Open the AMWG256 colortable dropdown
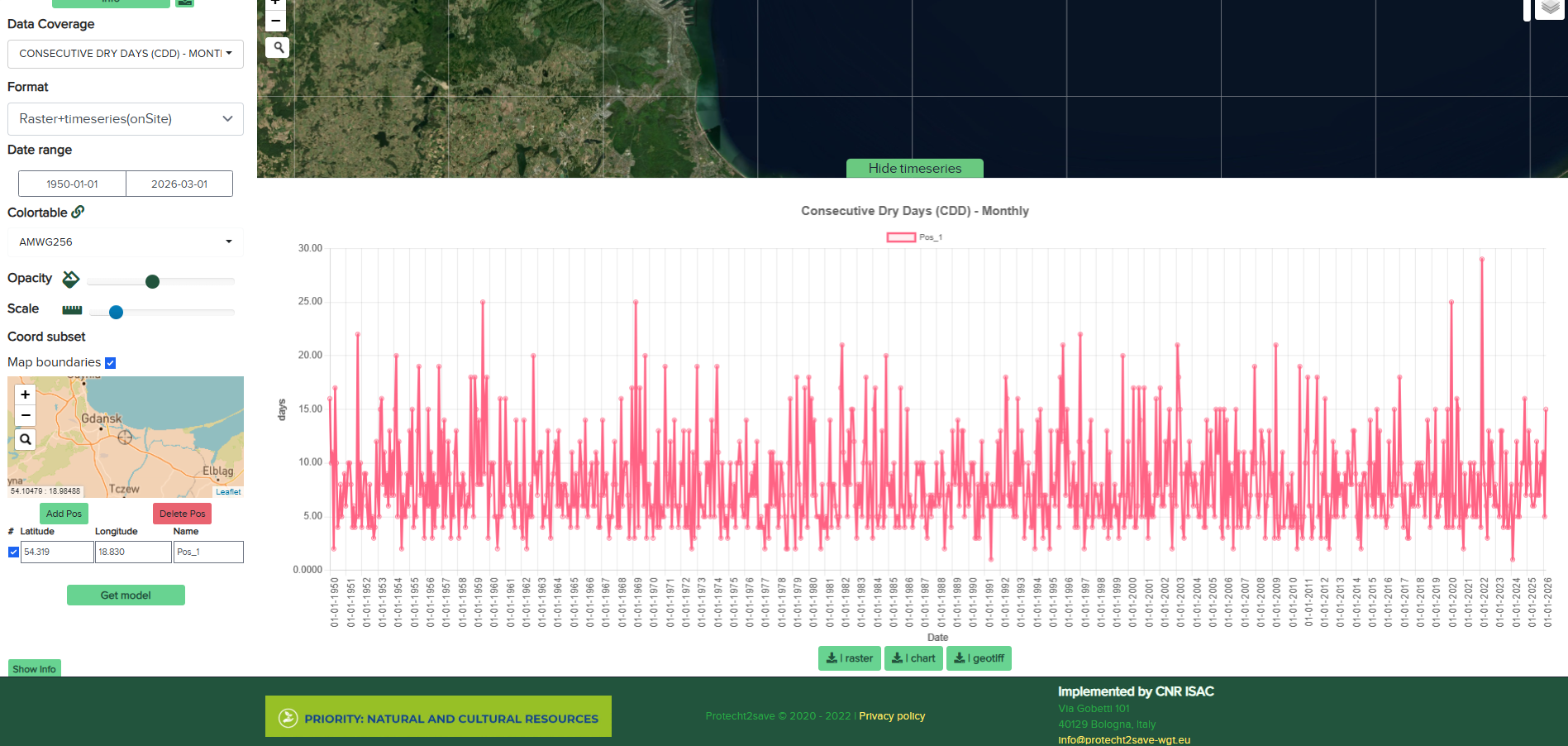This screenshot has height=746, width=1568. tap(125, 241)
